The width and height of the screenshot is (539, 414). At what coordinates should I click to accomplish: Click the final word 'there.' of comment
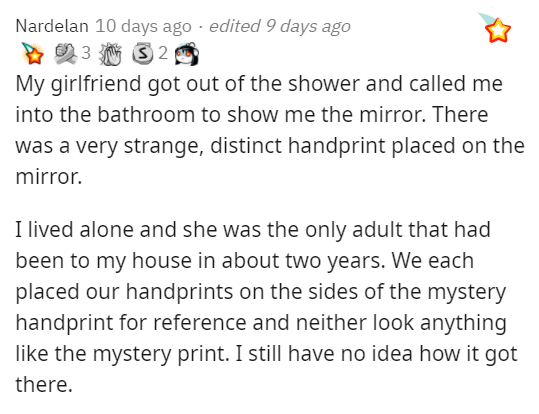tap(44, 384)
